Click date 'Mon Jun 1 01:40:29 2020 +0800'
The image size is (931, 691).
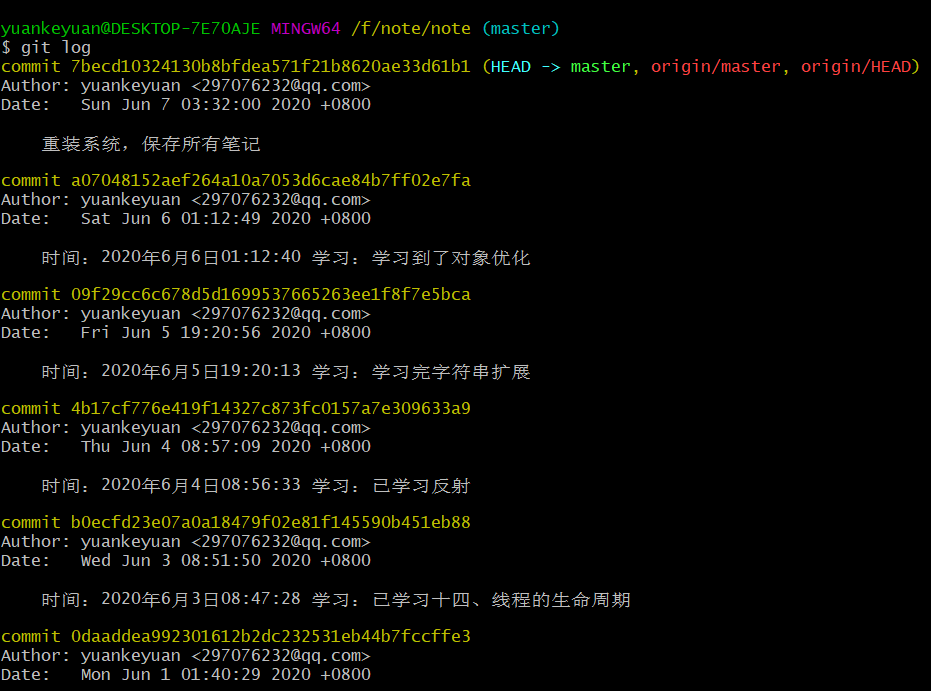(x=226, y=674)
